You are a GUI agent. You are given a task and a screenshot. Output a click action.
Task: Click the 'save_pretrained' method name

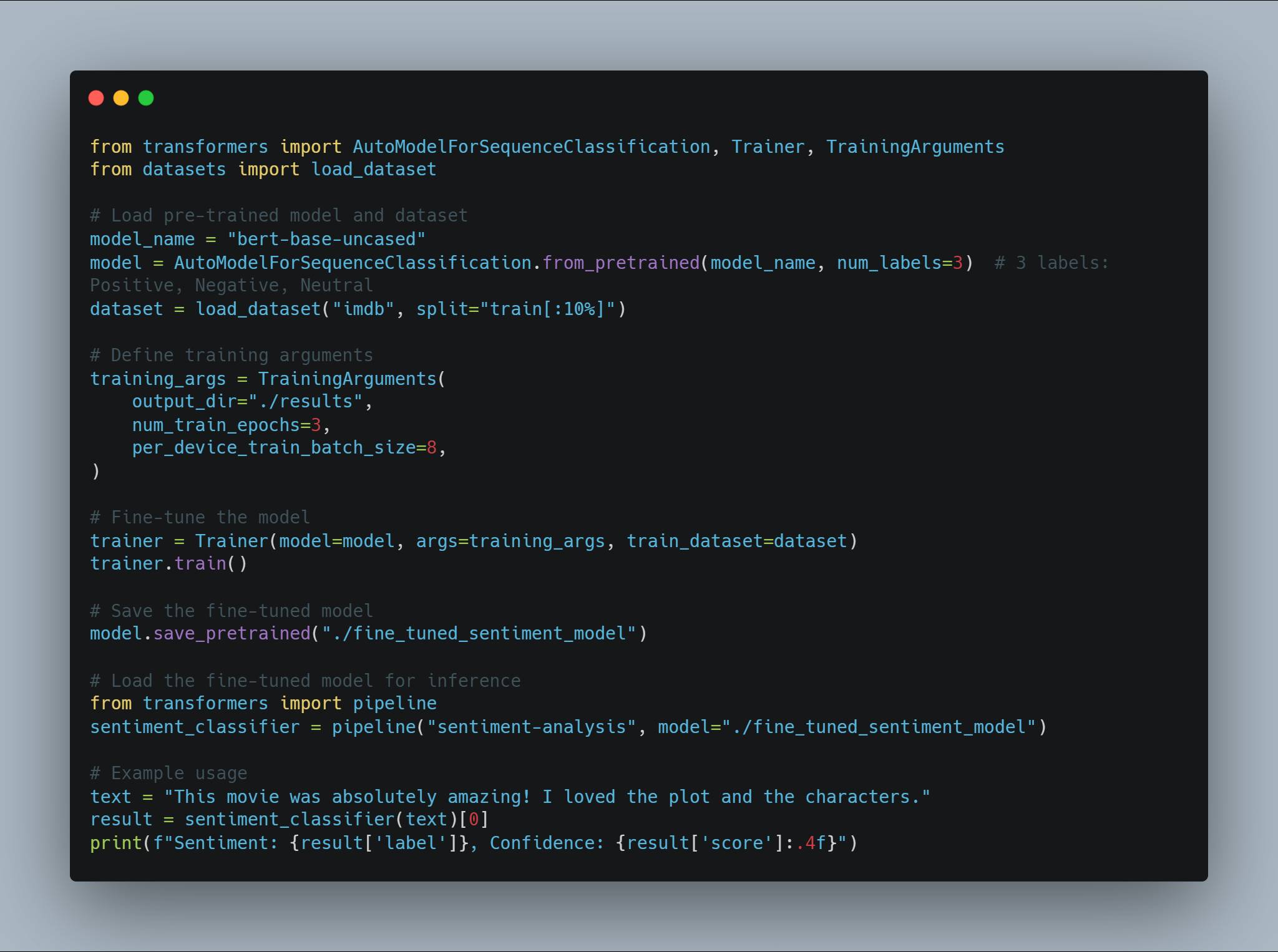click(x=232, y=634)
